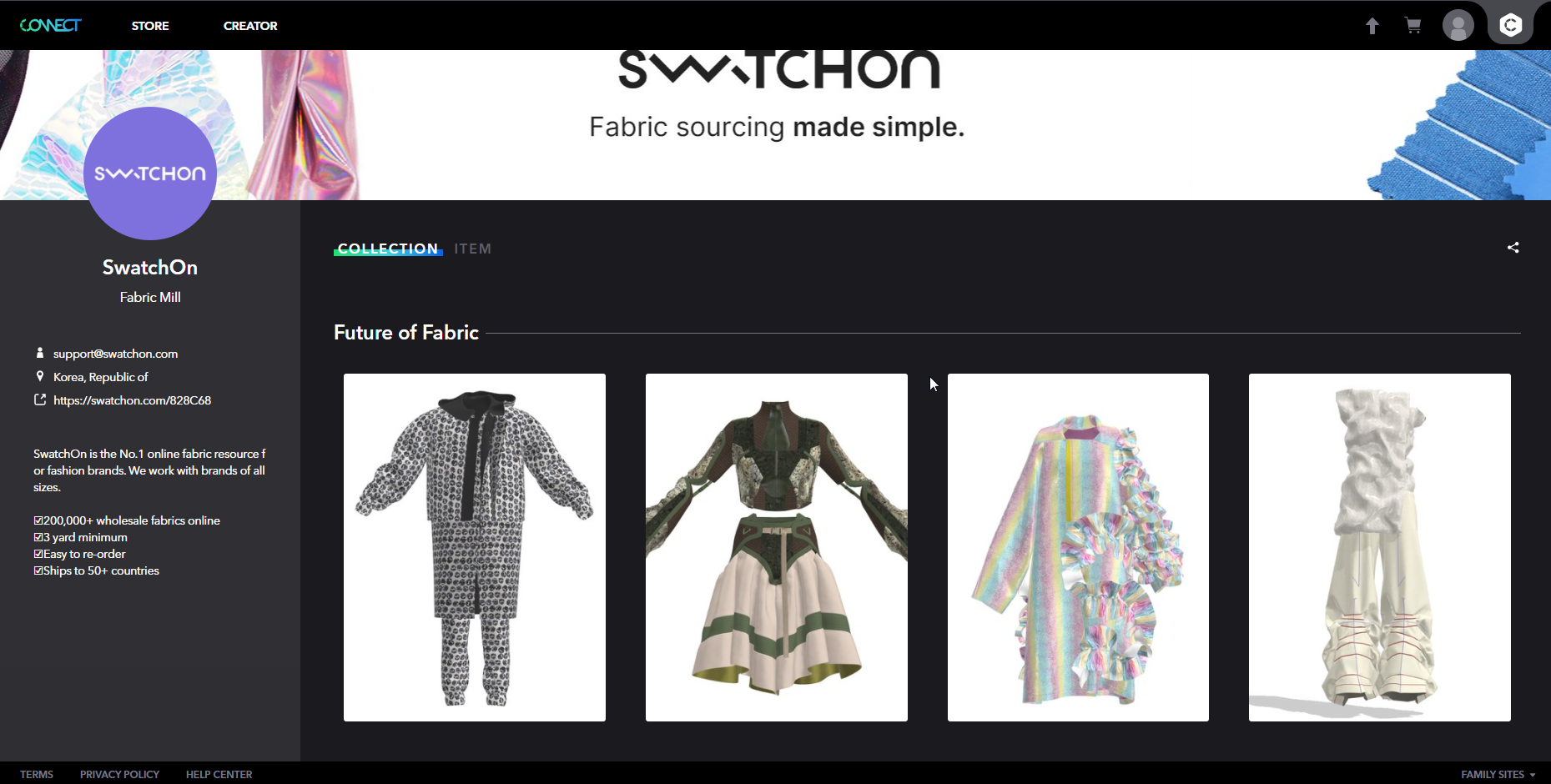The width and height of the screenshot is (1551, 784).
Task: Open the rainbow ruffle coat thumbnail
Action: click(x=1078, y=547)
